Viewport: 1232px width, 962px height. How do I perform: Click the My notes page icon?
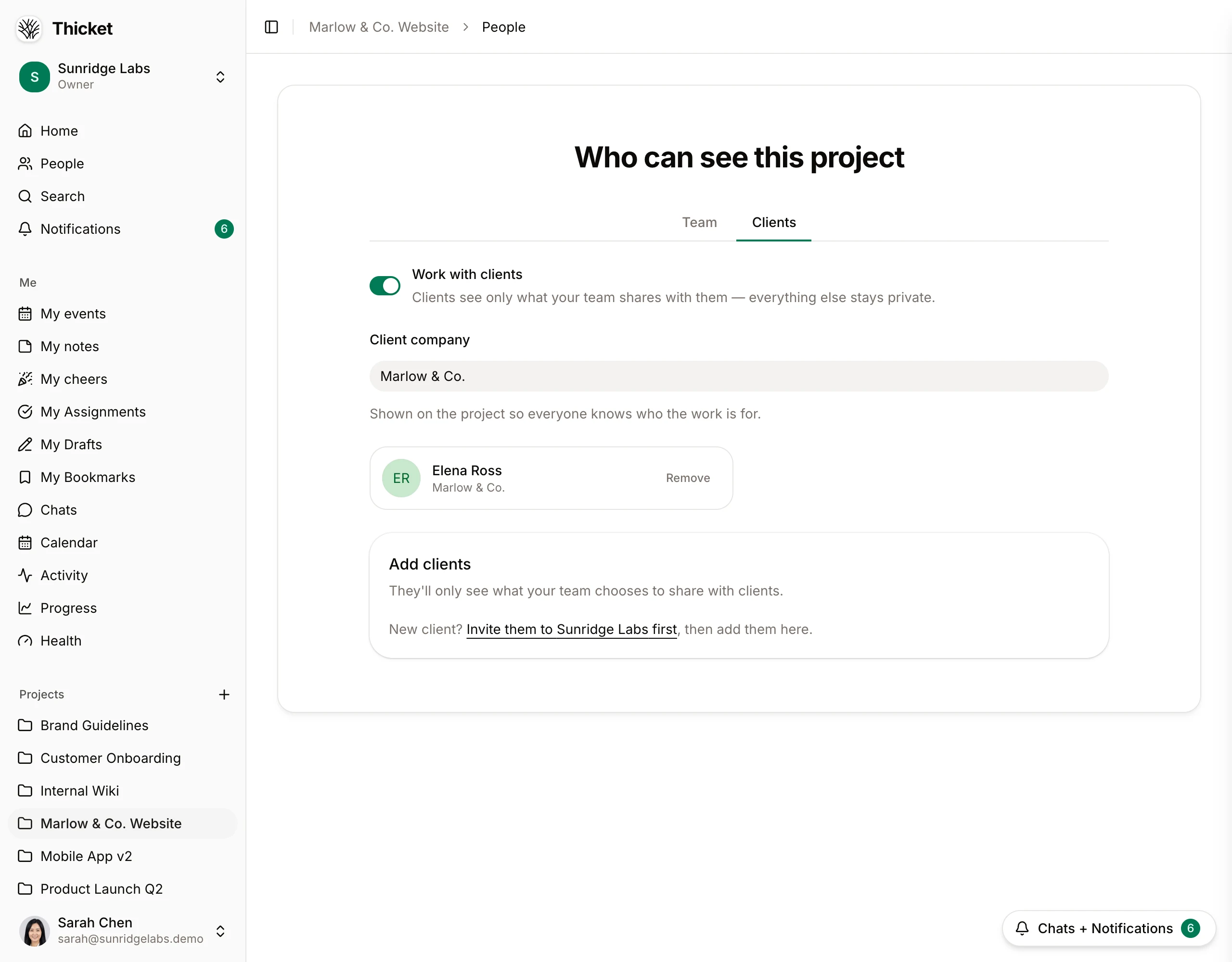25,346
